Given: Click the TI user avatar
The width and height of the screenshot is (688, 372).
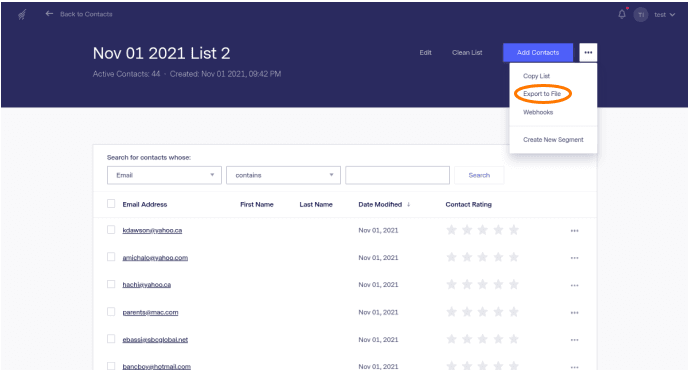Looking at the screenshot, I should tap(641, 14).
